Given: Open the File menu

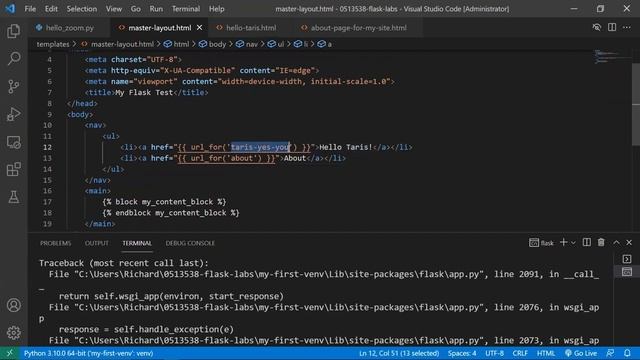Looking at the screenshot, I should [30, 9].
